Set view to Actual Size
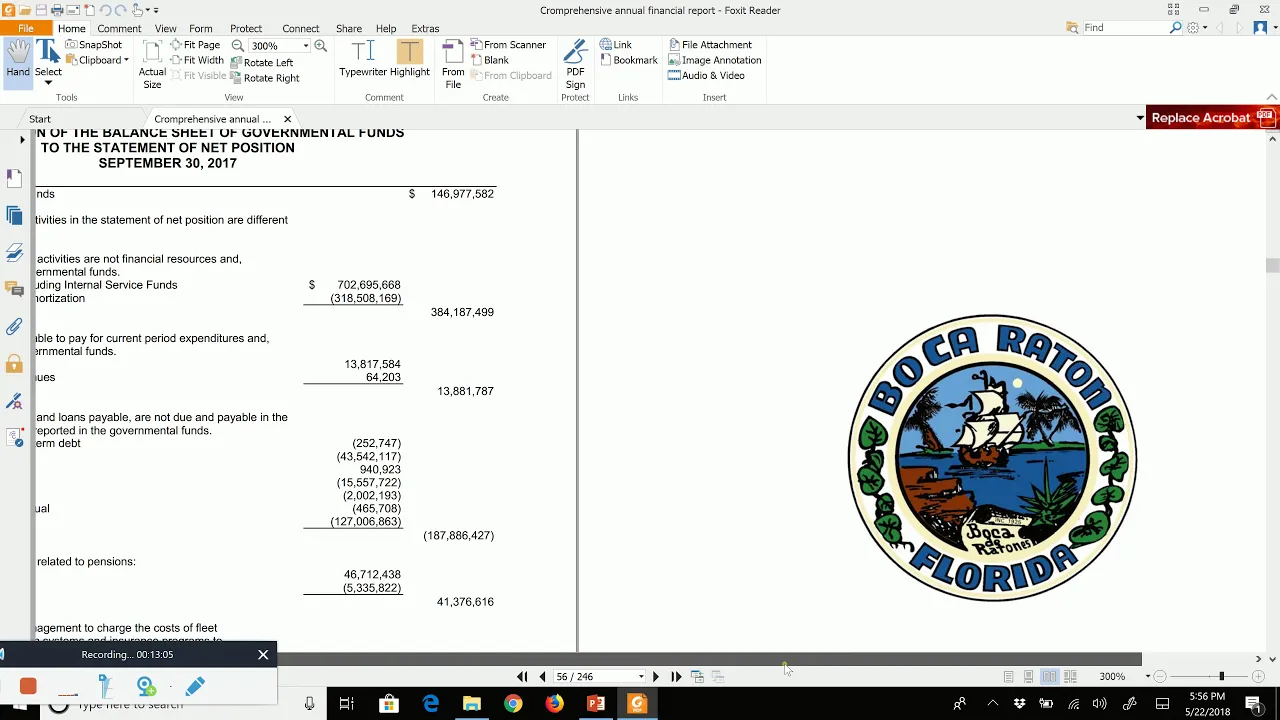1280x720 pixels. (152, 65)
